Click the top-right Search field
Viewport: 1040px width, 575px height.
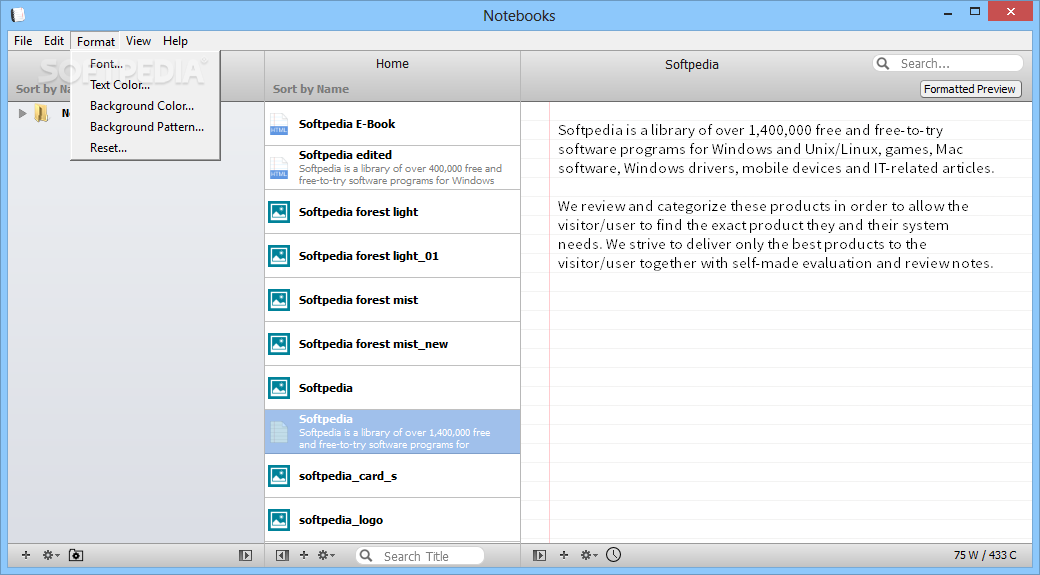pyautogui.click(x=948, y=64)
